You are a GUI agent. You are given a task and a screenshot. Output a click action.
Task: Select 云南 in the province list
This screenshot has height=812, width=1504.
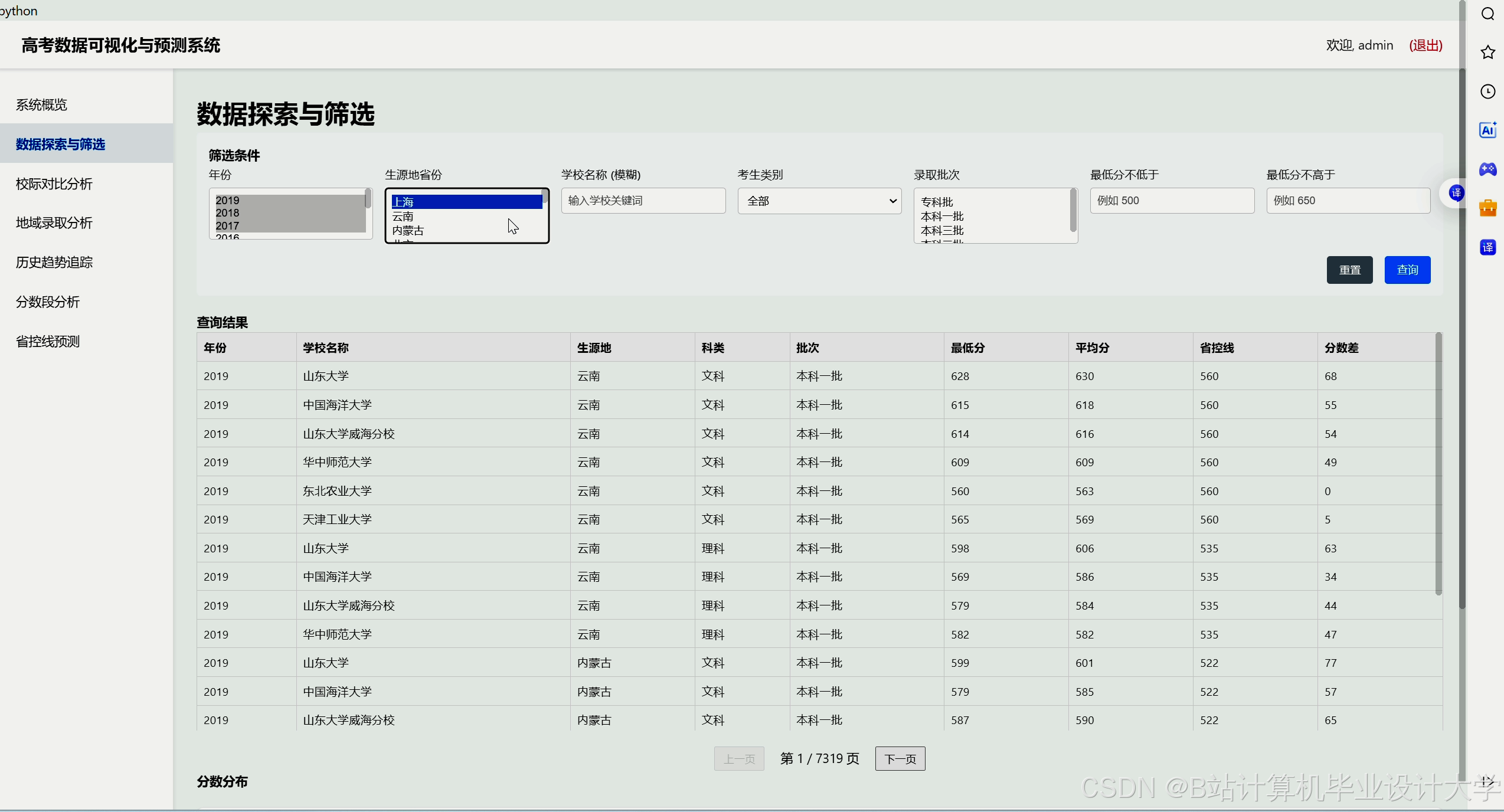tap(403, 217)
